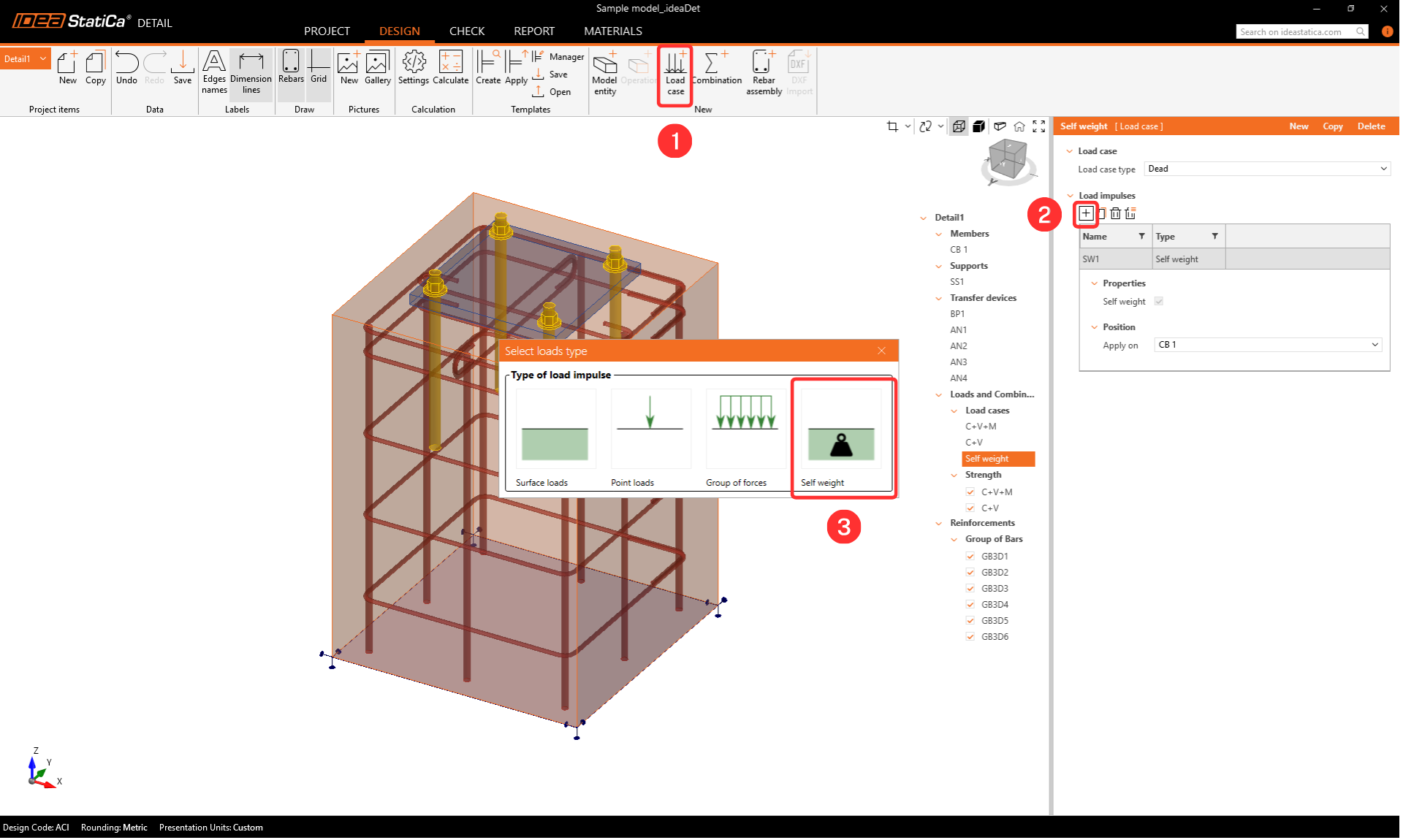Viewport: 1403px width, 840px height.
Task: Add new load impulse plus icon
Action: [x=1086, y=213]
